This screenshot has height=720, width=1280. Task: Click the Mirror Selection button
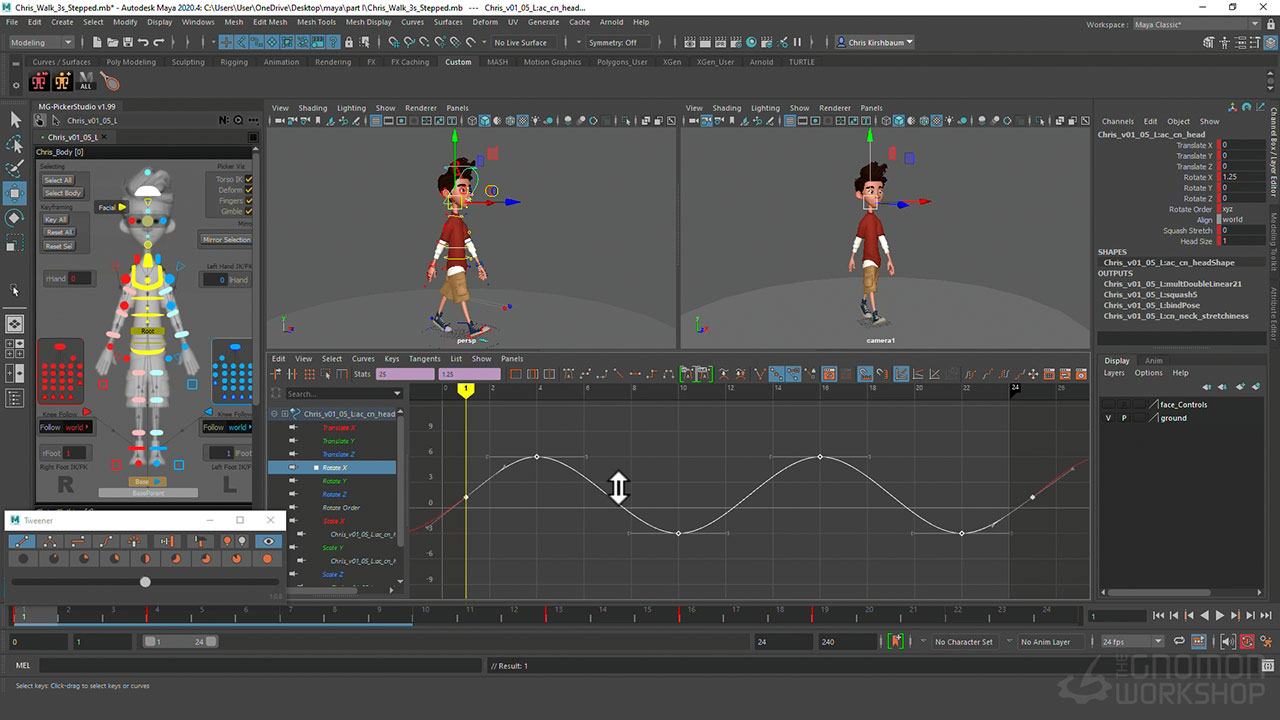click(227, 240)
